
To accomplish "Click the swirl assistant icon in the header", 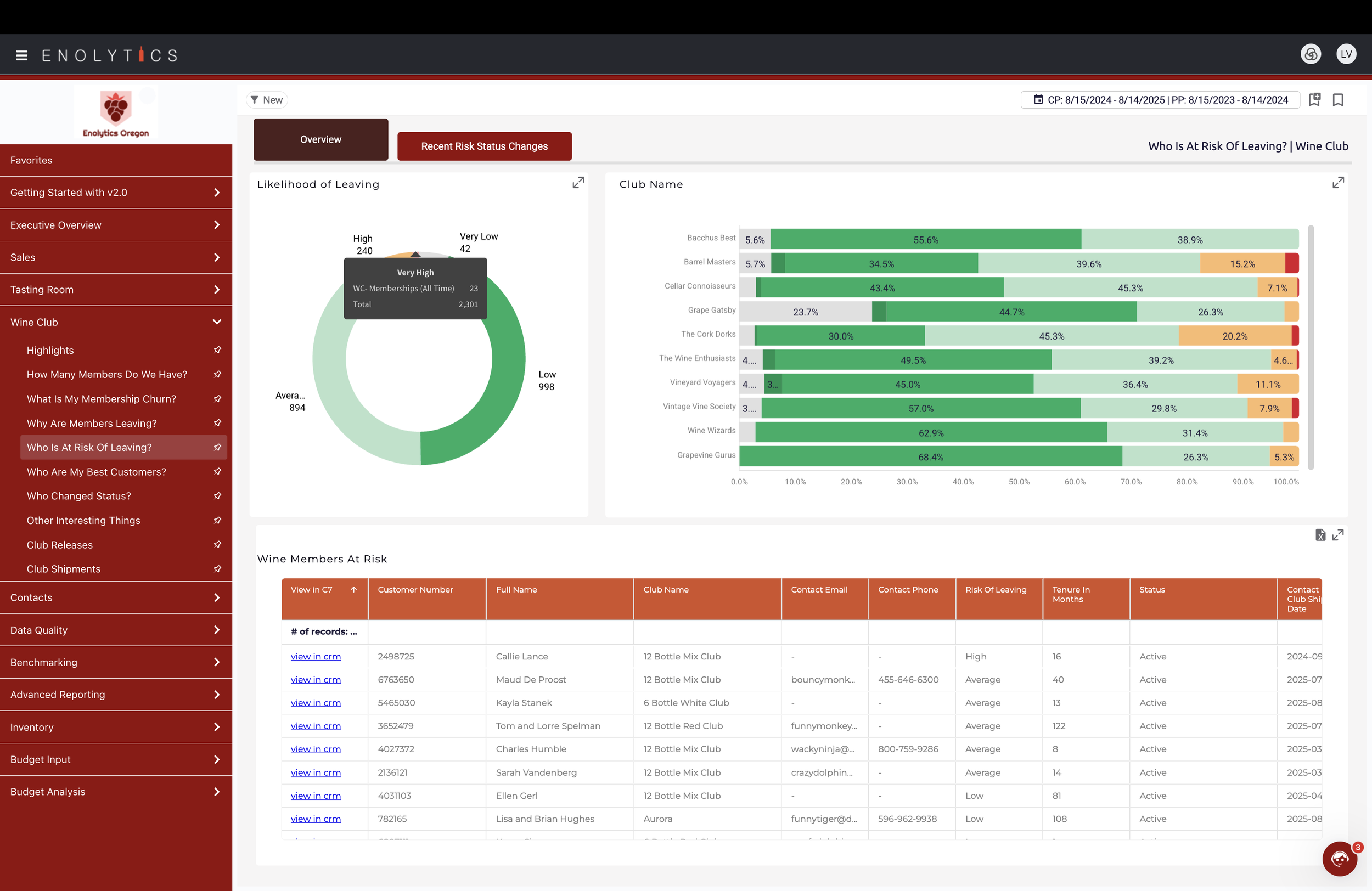I will [x=1311, y=54].
